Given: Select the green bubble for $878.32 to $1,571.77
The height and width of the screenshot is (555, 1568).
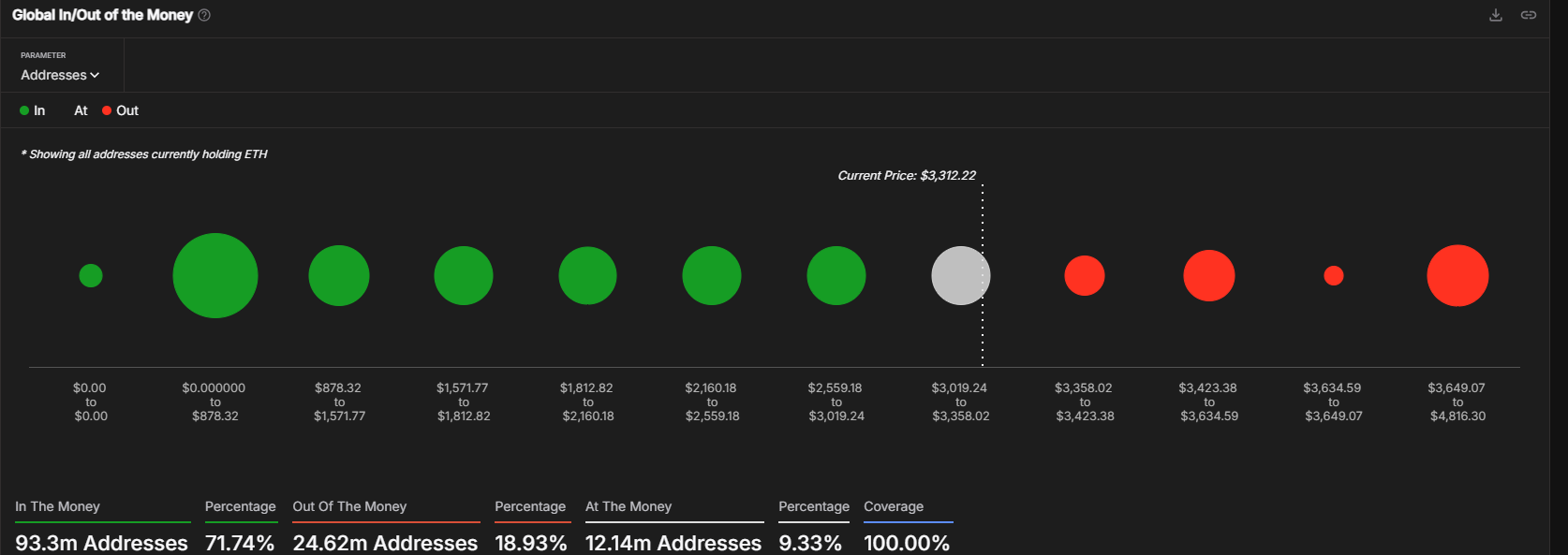Looking at the screenshot, I should [339, 275].
